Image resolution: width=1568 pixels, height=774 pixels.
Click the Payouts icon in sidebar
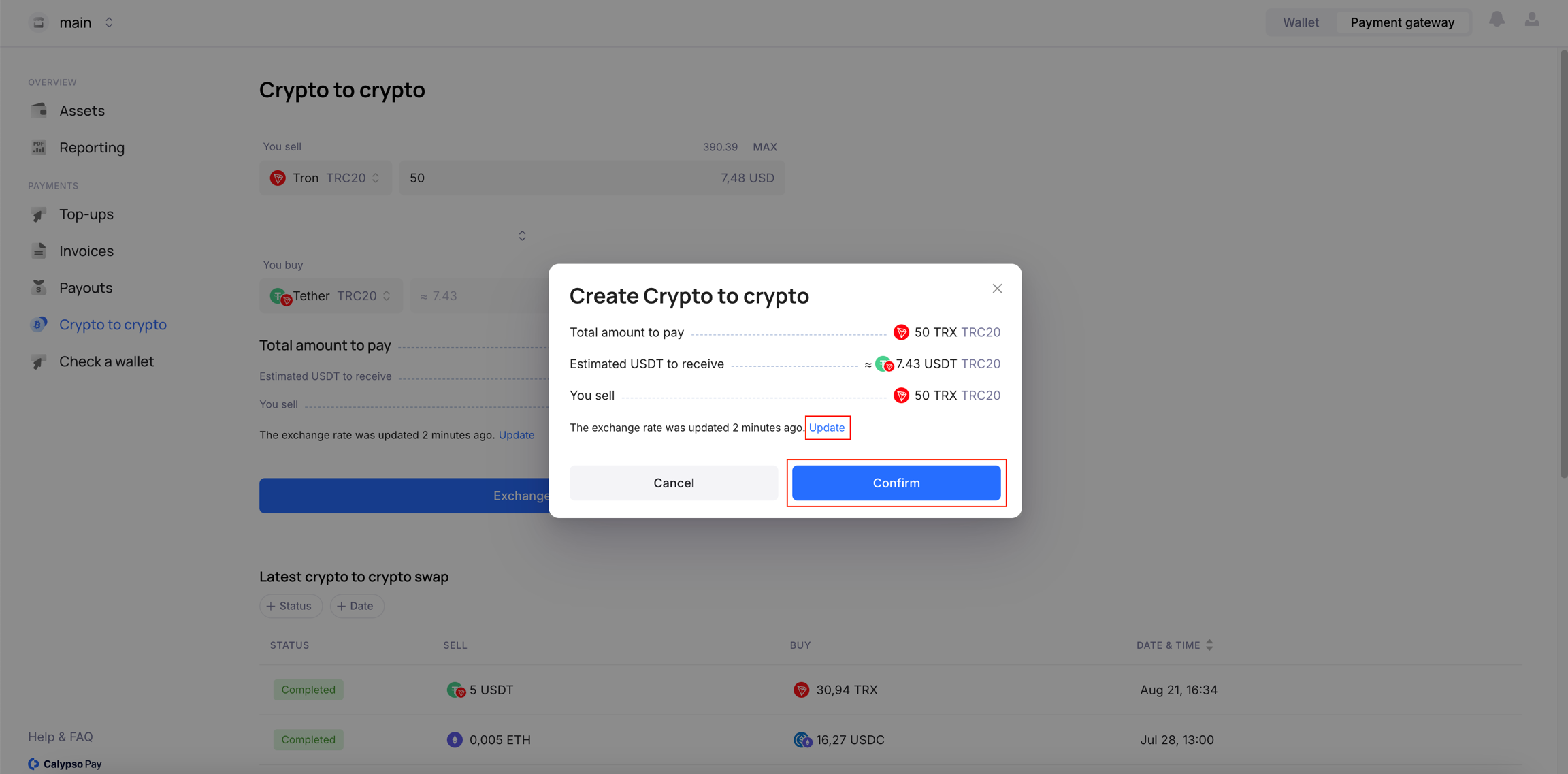click(x=39, y=287)
